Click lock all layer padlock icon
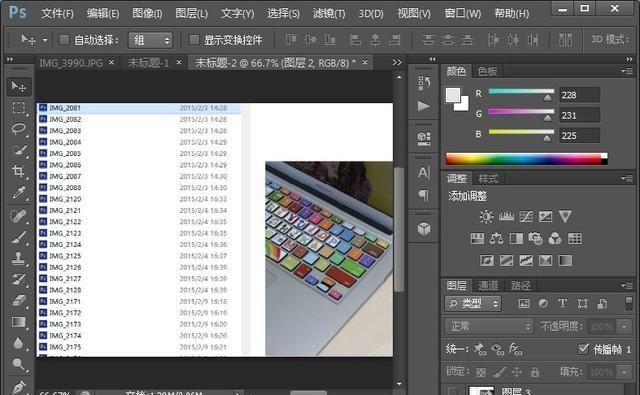Image resolution: width=640 pixels, height=395 pixels. (535, 372)
